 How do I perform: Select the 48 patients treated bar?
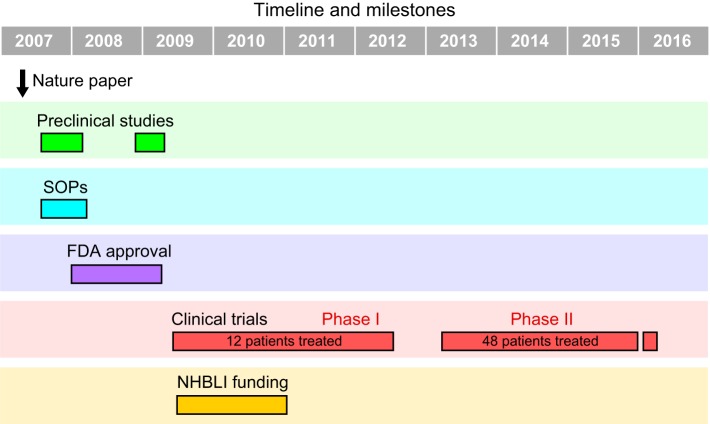[x=540, y=341]
